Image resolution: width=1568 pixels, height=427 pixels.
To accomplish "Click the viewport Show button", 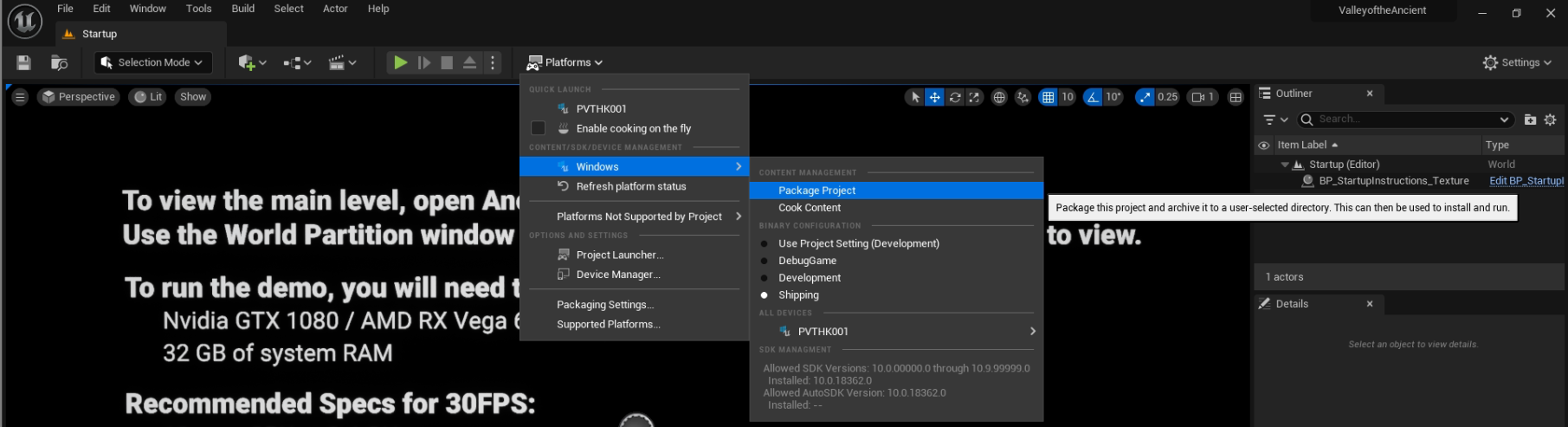I will (193, 97).
